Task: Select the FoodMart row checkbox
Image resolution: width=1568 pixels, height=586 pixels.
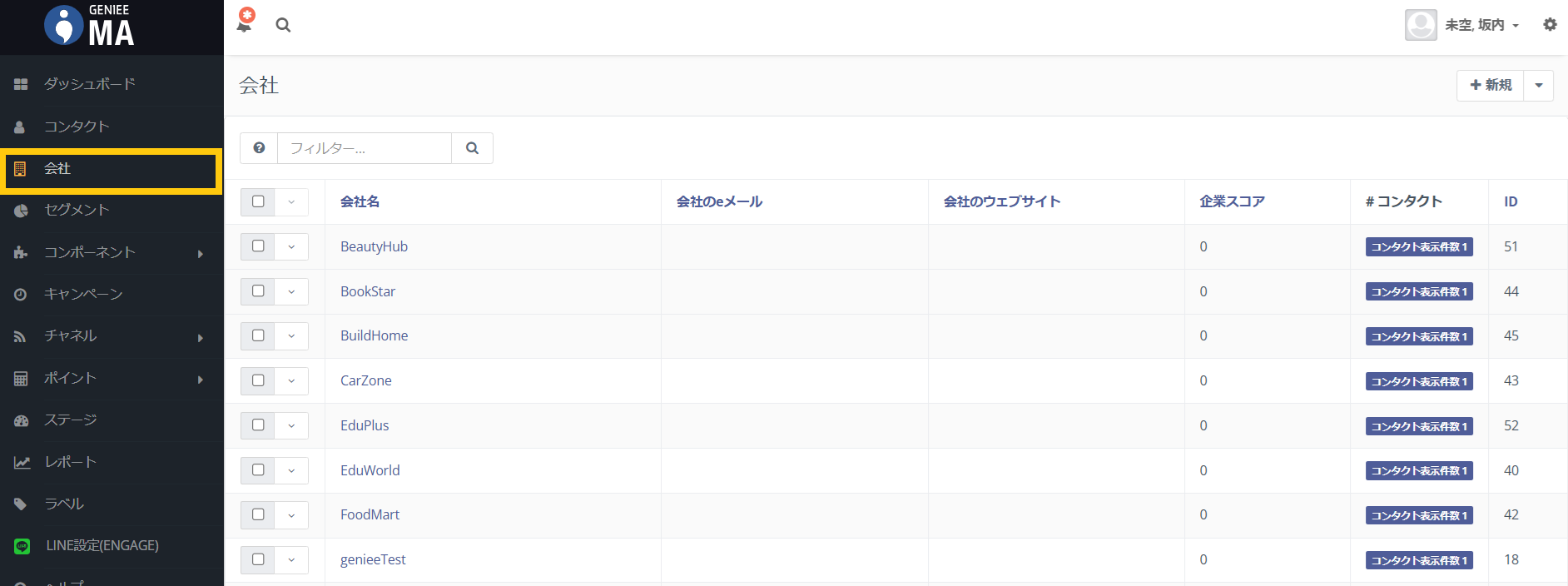Action: coord(258,514)
